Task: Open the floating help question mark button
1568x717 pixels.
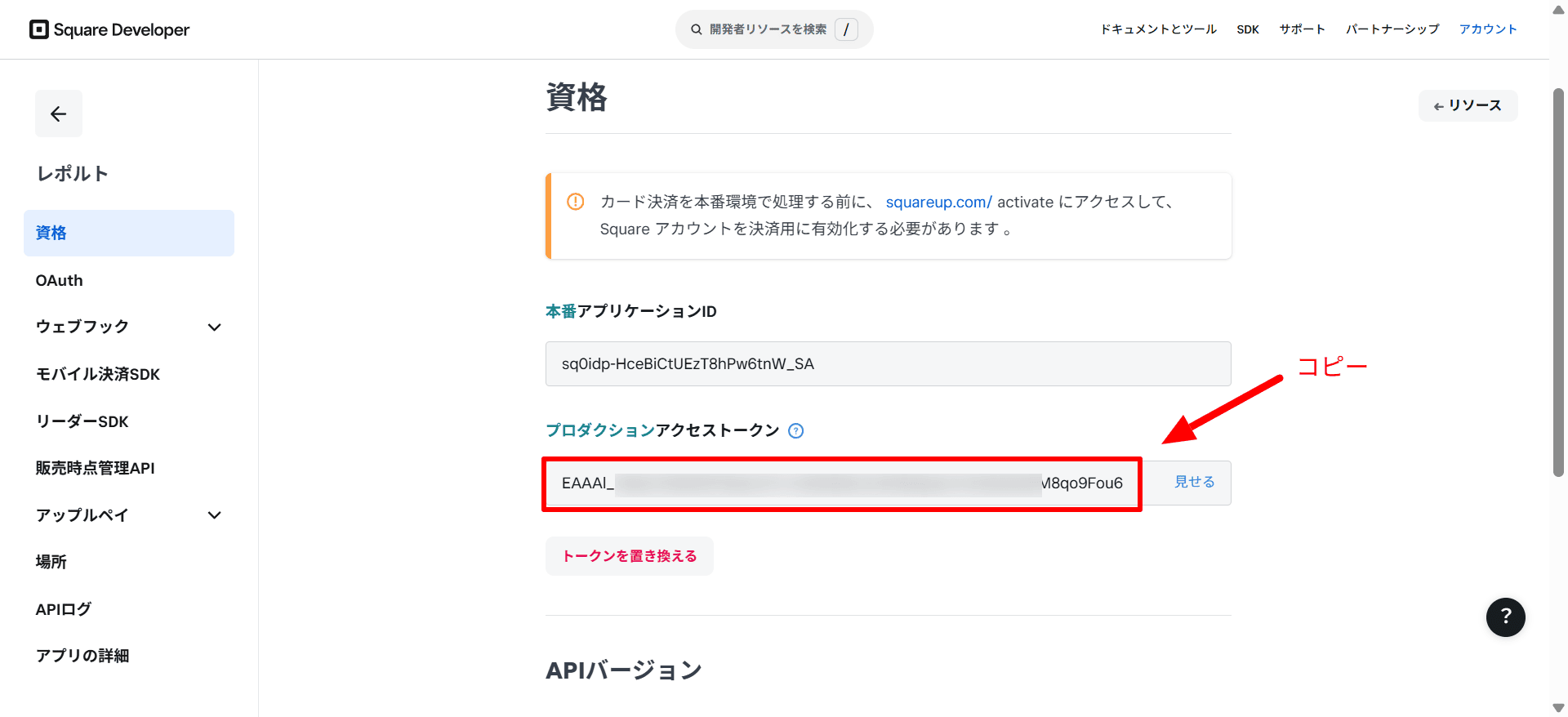Action: 1505,617
